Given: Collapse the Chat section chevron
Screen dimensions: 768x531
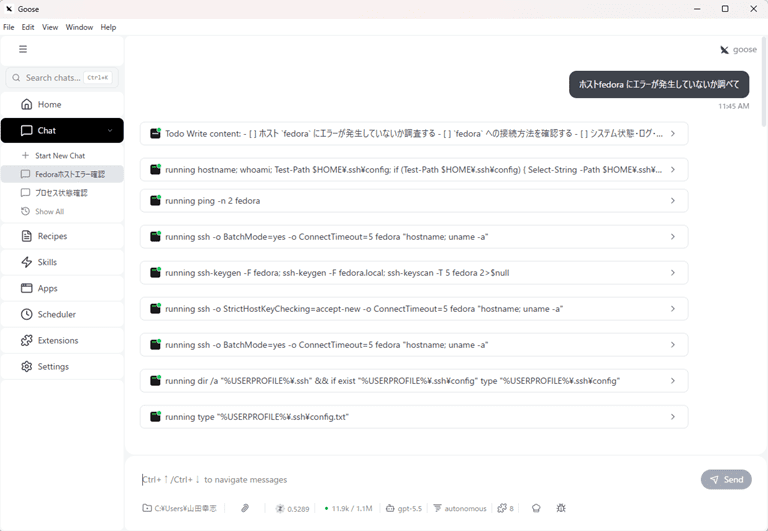Looking at the screenshot, I should point(110,130).
